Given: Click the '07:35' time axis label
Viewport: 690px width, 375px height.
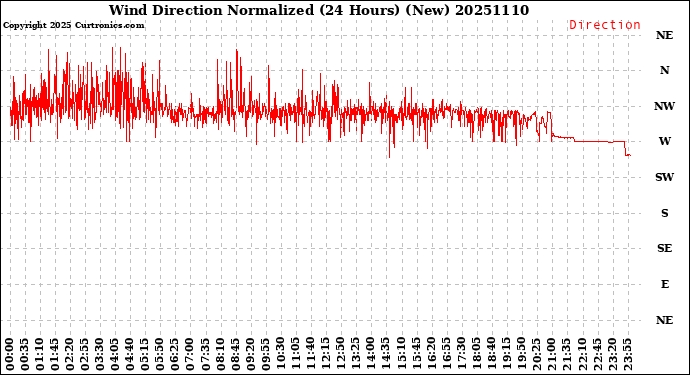Looking at the screenshot, I should click(205, 354).
